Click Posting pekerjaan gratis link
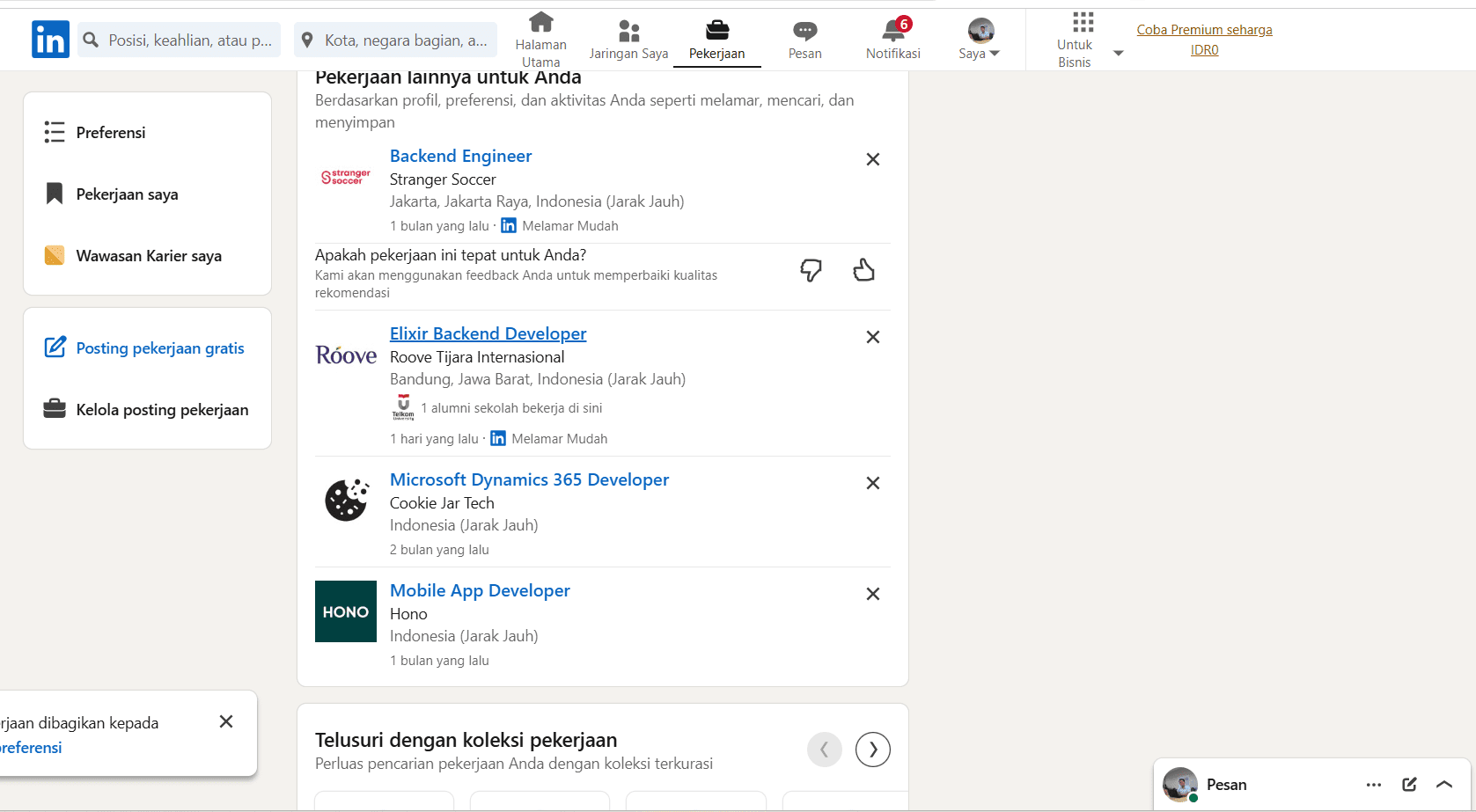The width and height of the screenshot is (1476, 812). pyautogui.click(x=144, y=348)
